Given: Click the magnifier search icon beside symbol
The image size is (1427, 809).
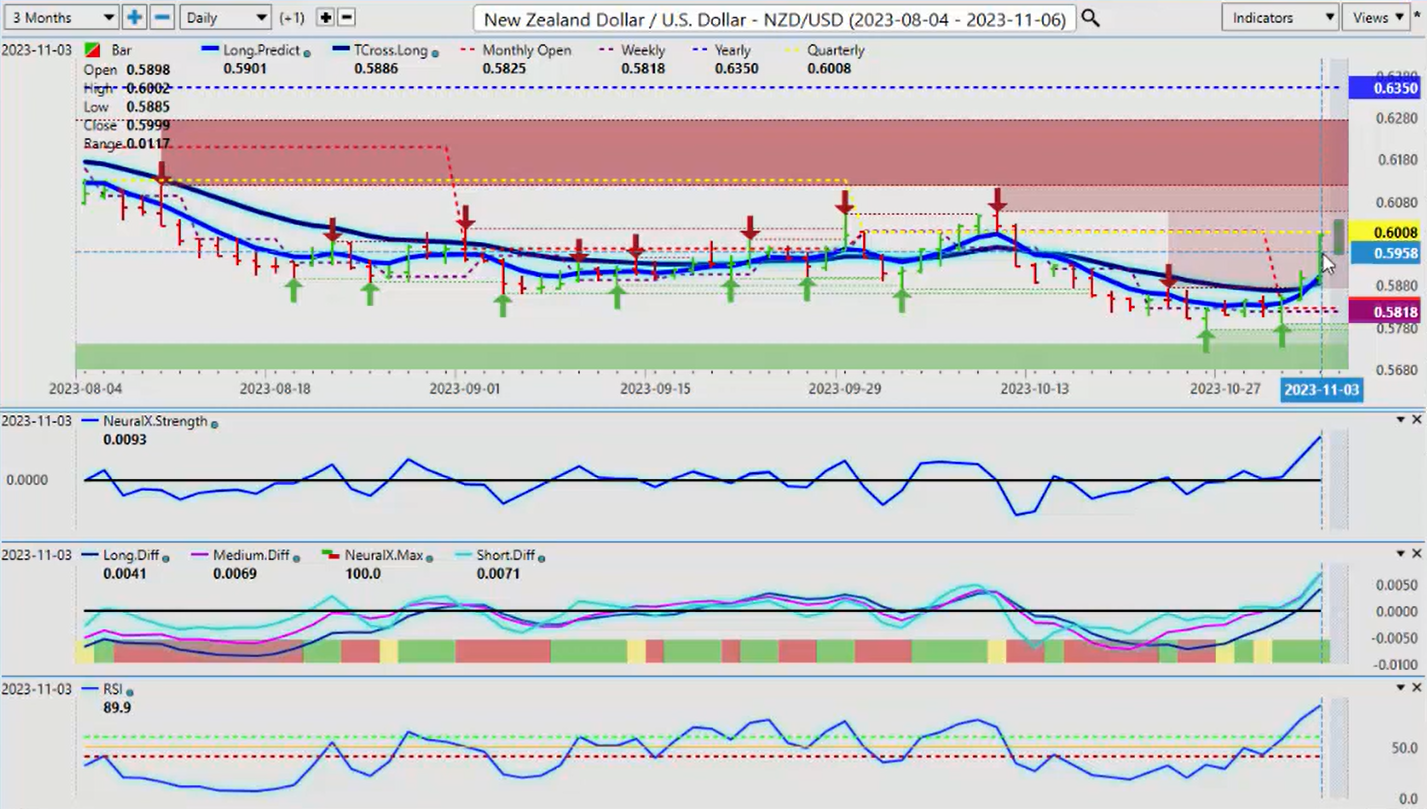Looking at the screenshot, I should 1090,18.
